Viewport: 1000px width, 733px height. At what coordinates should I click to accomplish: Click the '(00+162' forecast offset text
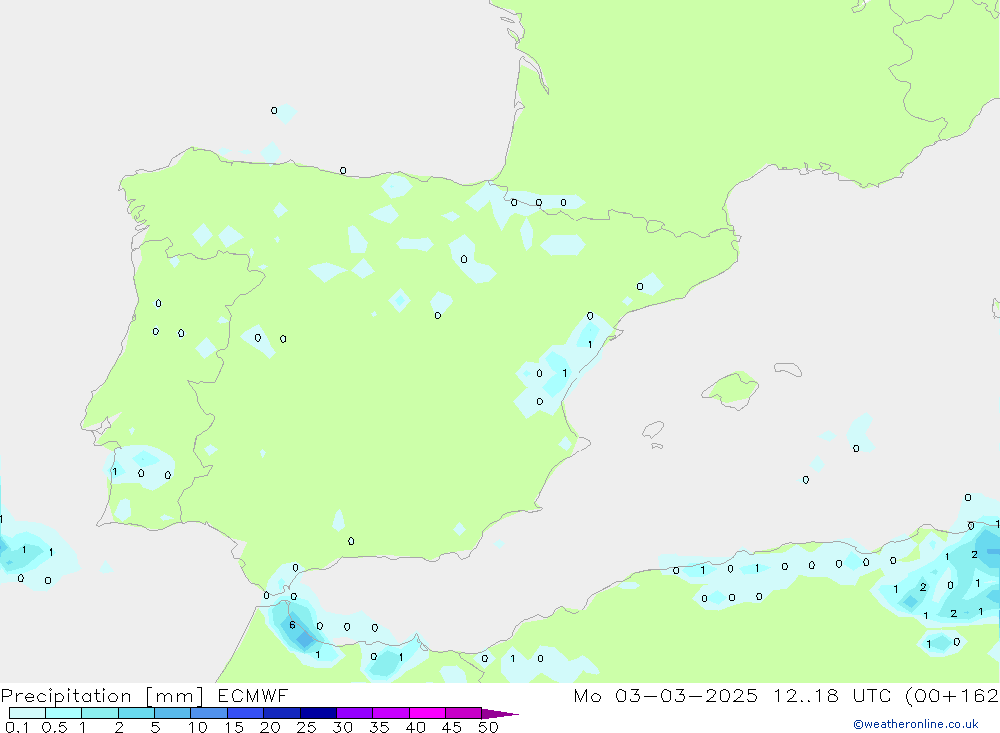point(952,695)
